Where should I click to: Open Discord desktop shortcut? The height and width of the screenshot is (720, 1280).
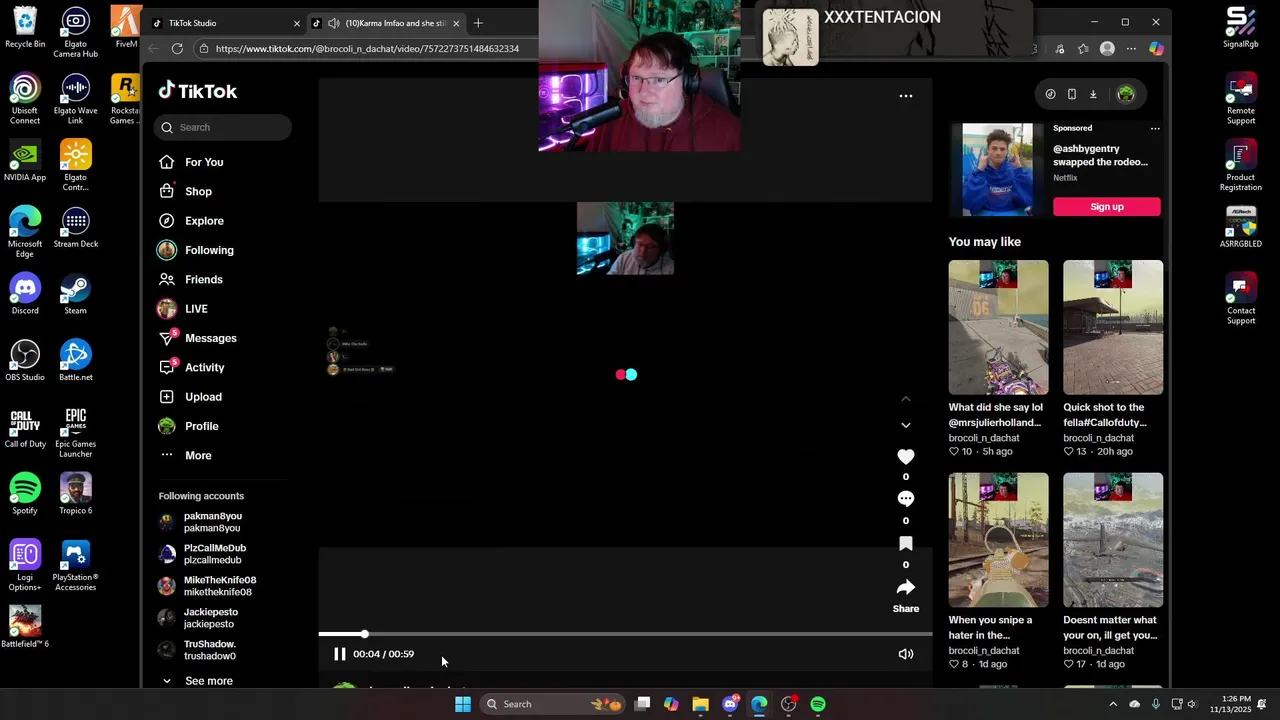click(x=25, y=294)
